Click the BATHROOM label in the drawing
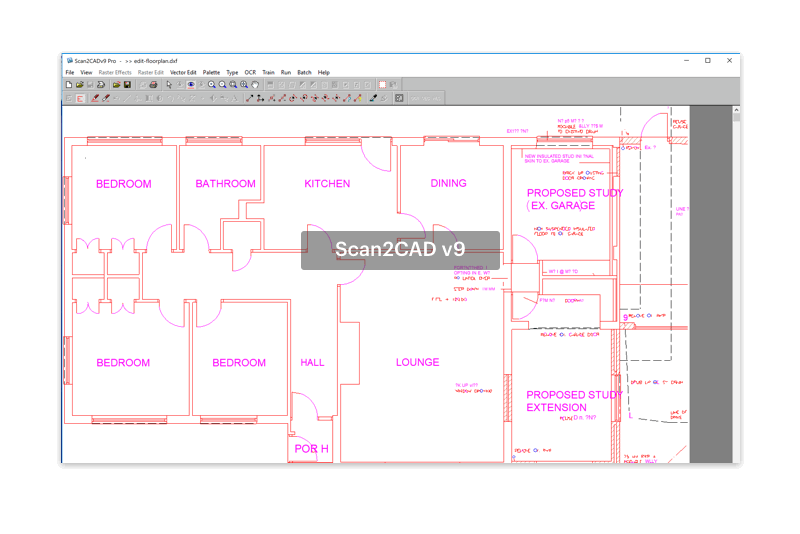This screenshot has height=534, width=800. click(226, 184)
